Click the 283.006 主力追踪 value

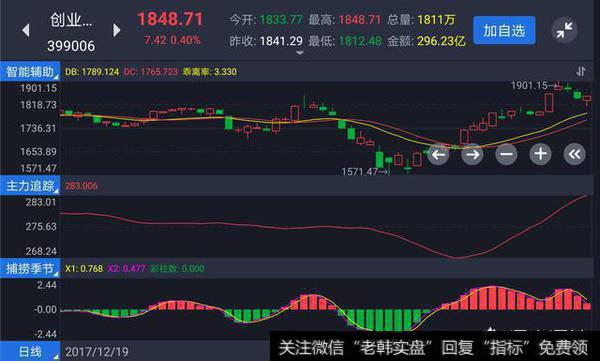(x=81, y=186)
